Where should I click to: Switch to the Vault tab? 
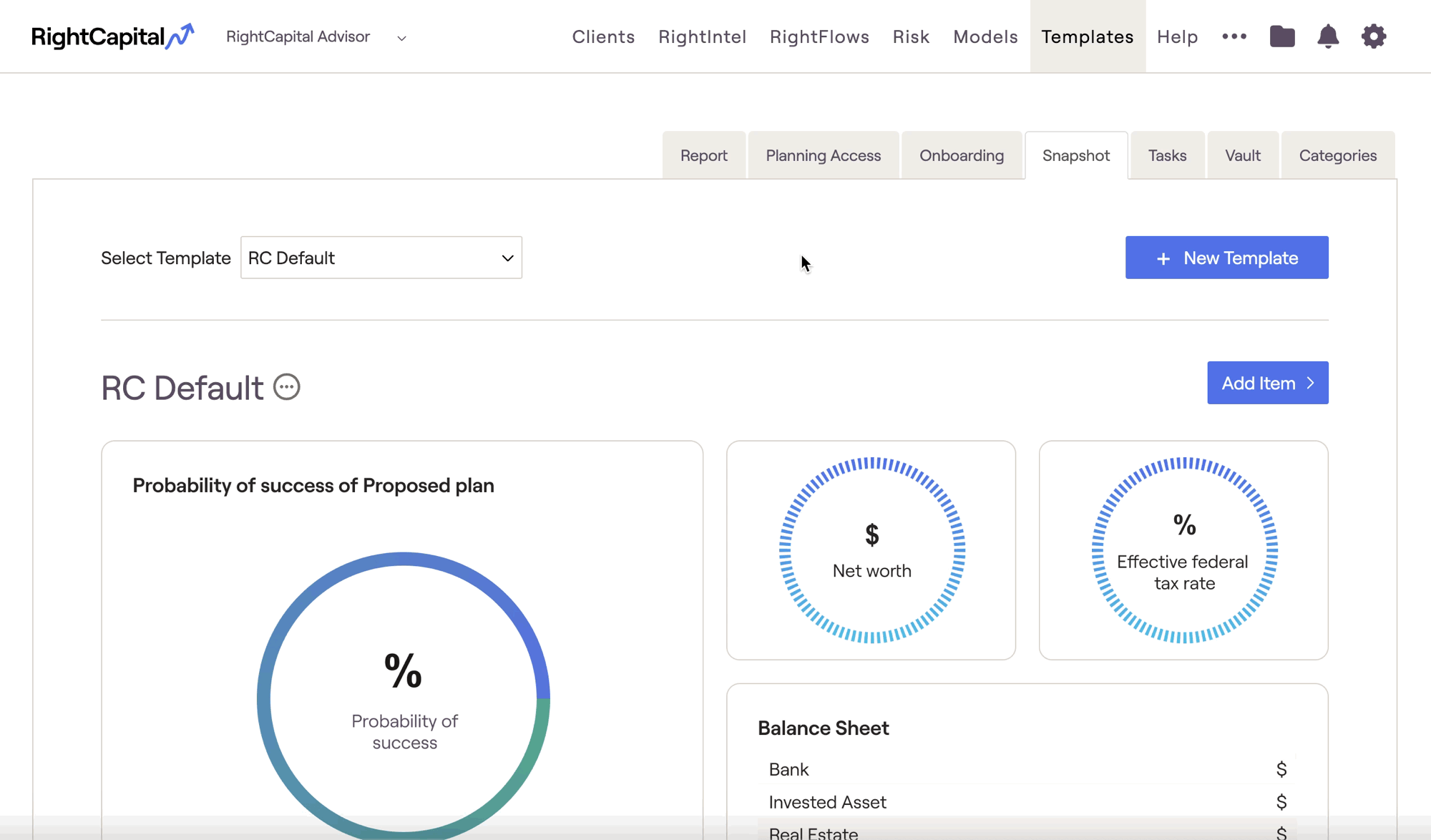pos(1243,155)
